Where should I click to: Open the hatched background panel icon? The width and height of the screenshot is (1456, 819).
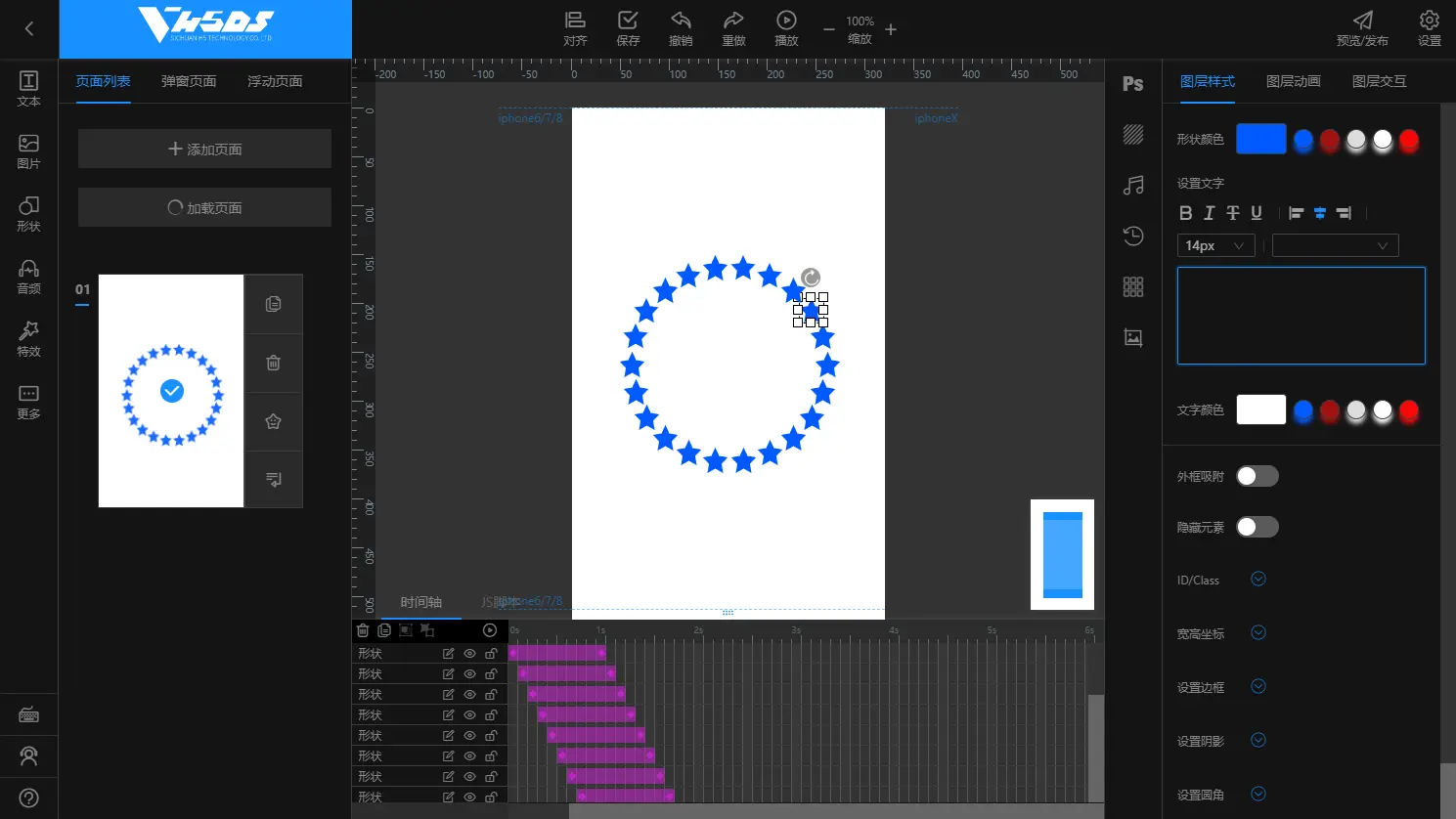1133,135
